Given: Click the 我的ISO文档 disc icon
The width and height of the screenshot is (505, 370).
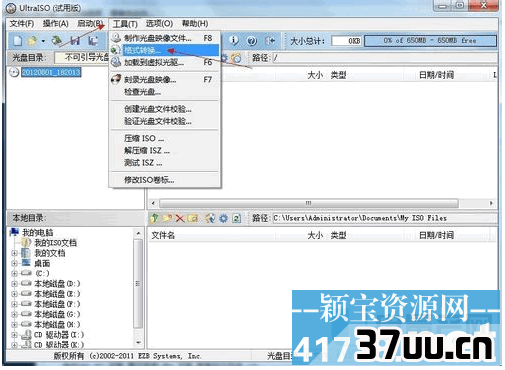Looking at the screenshot, I should [x=26, y=242].
